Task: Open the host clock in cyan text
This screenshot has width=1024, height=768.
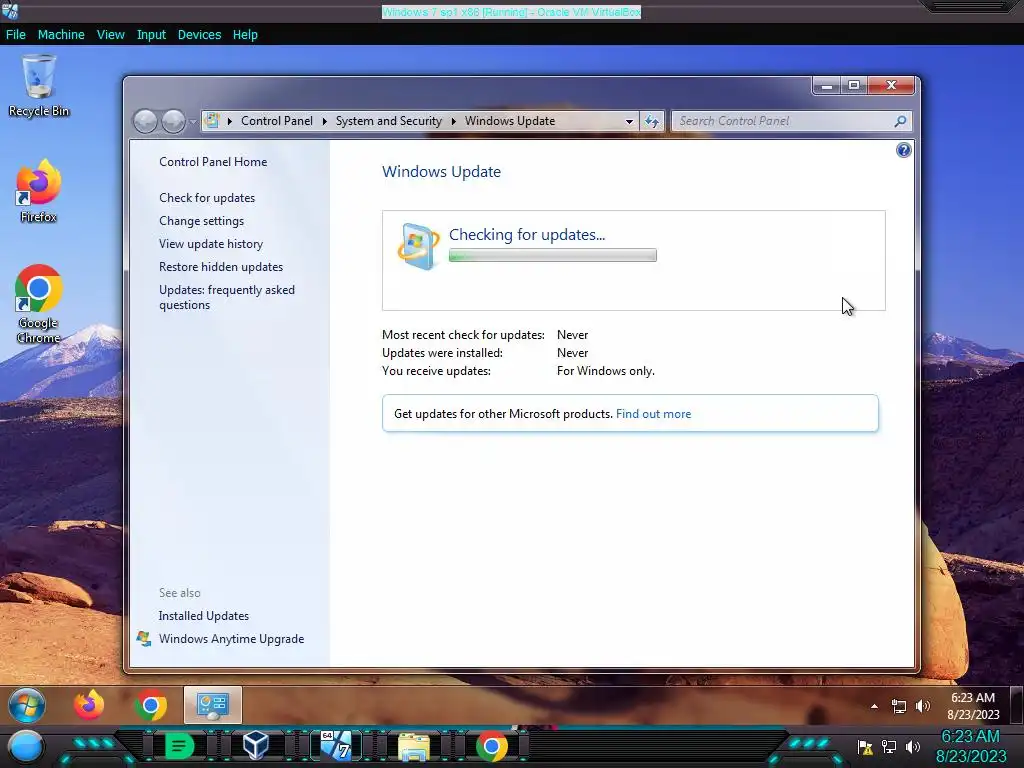Action: point(971,746)
